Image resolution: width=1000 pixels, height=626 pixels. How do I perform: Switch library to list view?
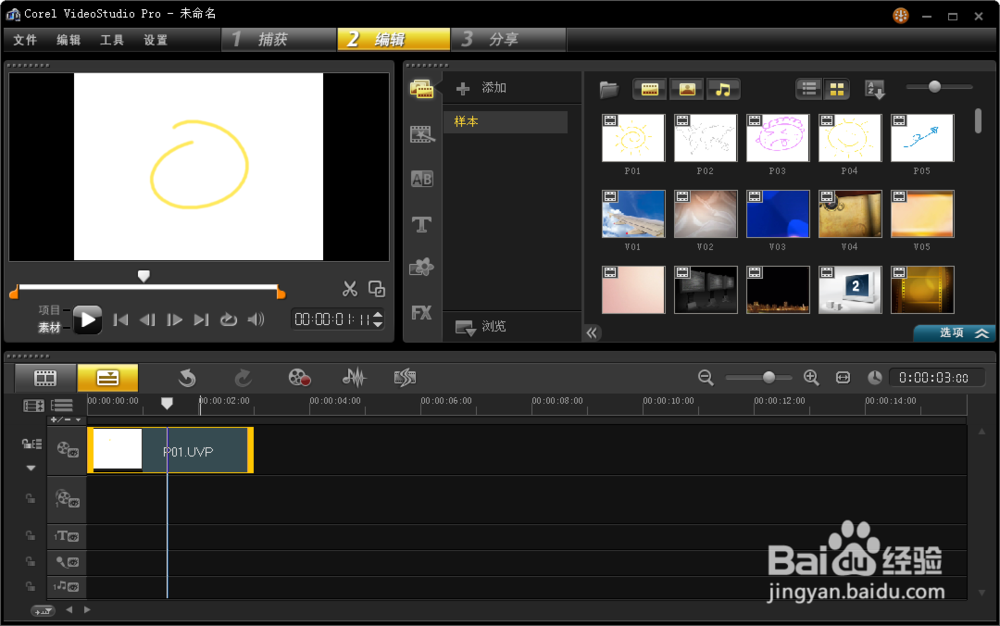pos(809,89)
